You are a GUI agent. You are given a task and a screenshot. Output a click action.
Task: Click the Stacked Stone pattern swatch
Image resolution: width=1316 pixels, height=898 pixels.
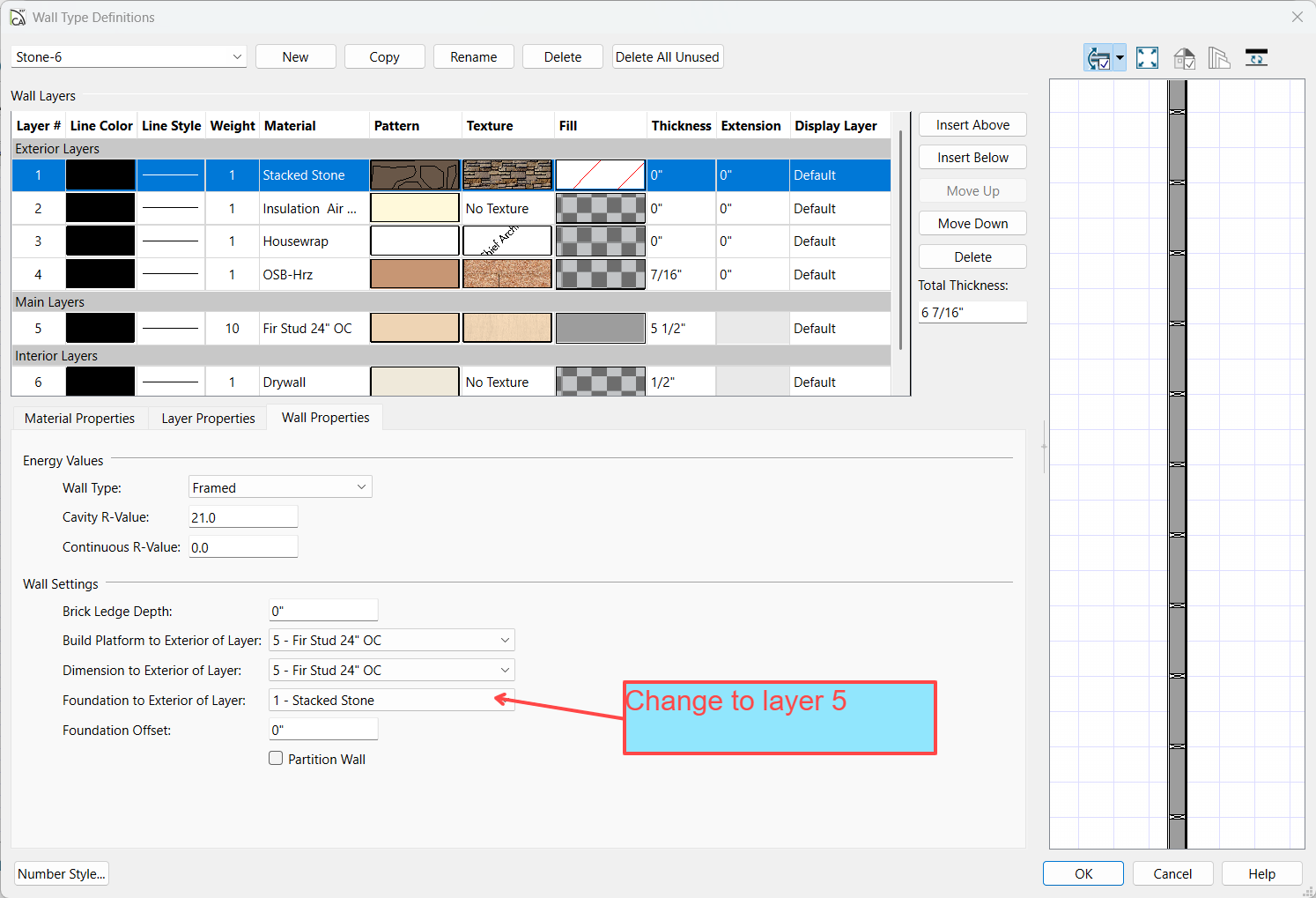pos(415,175)
